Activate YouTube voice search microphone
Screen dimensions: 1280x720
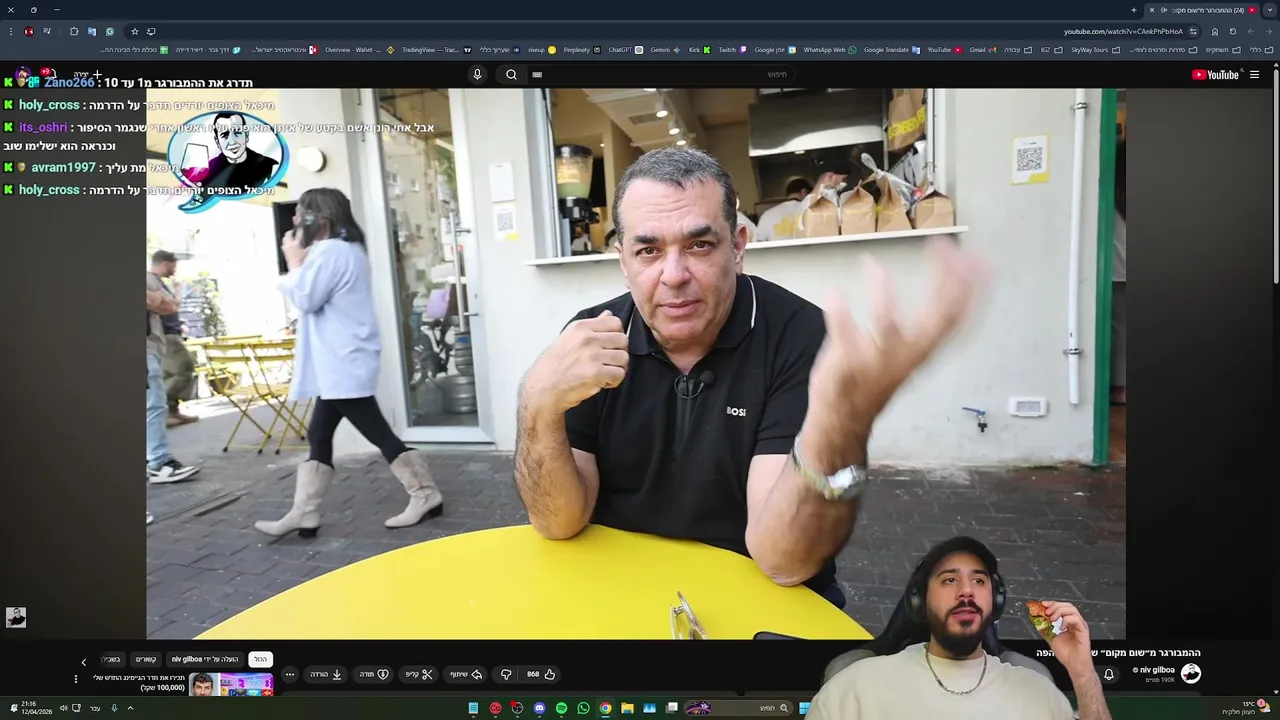tap(477, 74)
